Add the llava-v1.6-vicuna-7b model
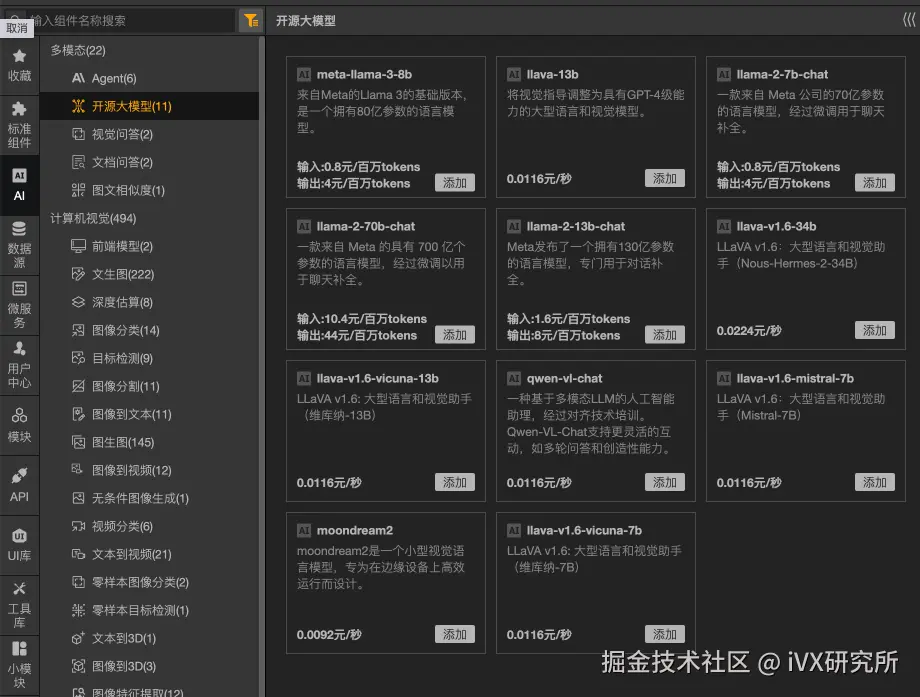This screenshot has width=920, height=697. coord(665,634)
